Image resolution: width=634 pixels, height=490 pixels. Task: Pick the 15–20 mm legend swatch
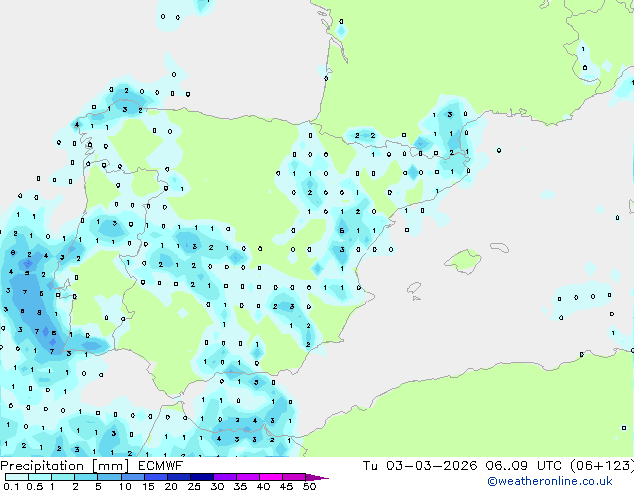[x=155, y=477]
